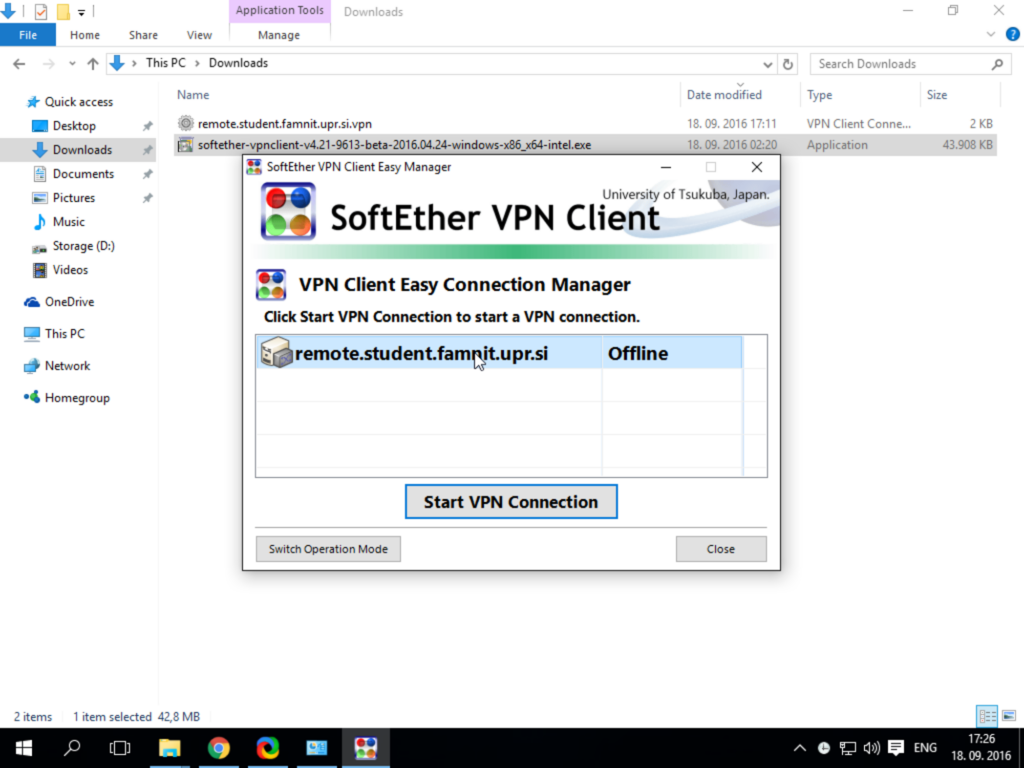1024x768 pixels.
Task: Switch to large thumbnails view icon
Action: click(x=1009, y=716)
